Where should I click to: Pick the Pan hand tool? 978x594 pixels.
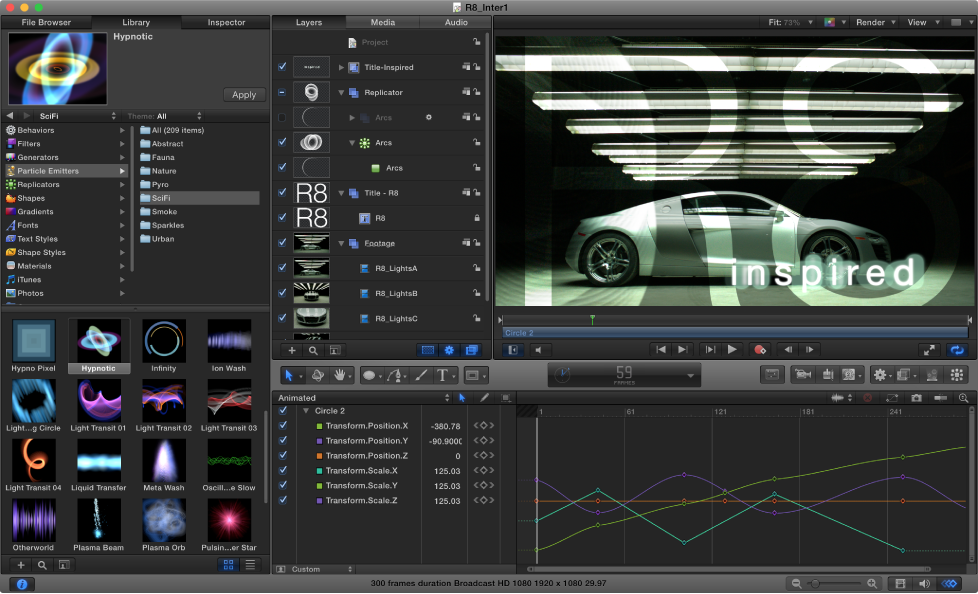pos(339,375)
